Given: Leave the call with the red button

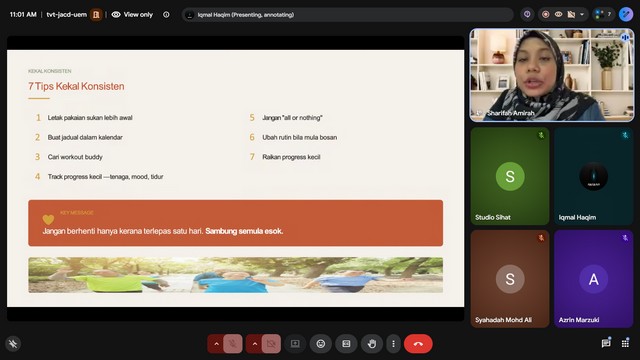Looking at the screenshot, I should (x=418, y=344).
